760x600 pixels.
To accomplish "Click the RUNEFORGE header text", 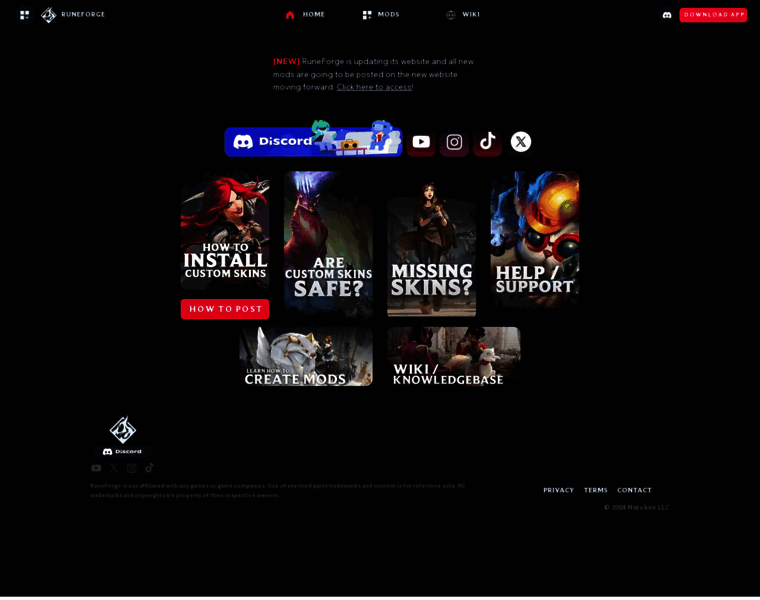I will click(83, 15).
